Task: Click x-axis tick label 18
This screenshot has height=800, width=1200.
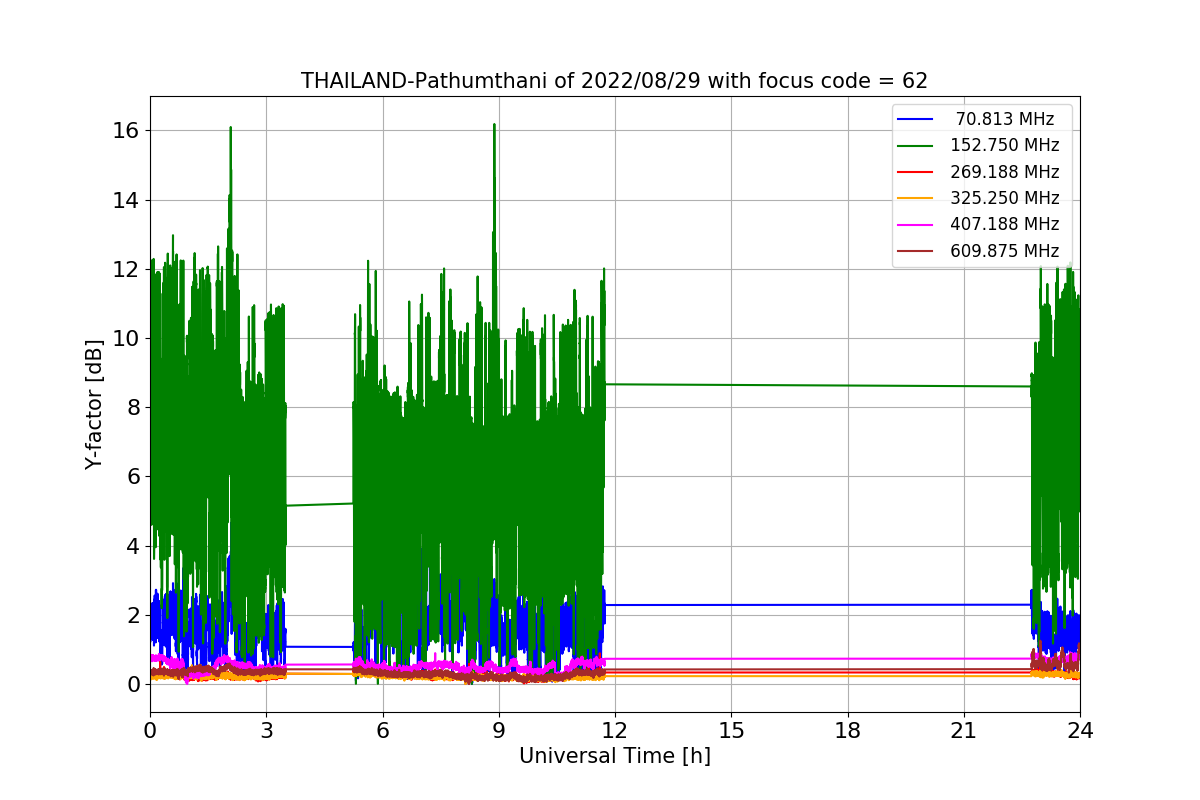Action: (848, 730)
